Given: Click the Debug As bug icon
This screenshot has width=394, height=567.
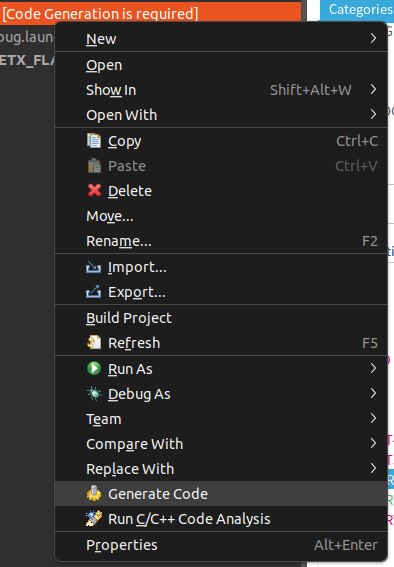Looking at the screenshot, I should 94,393.
